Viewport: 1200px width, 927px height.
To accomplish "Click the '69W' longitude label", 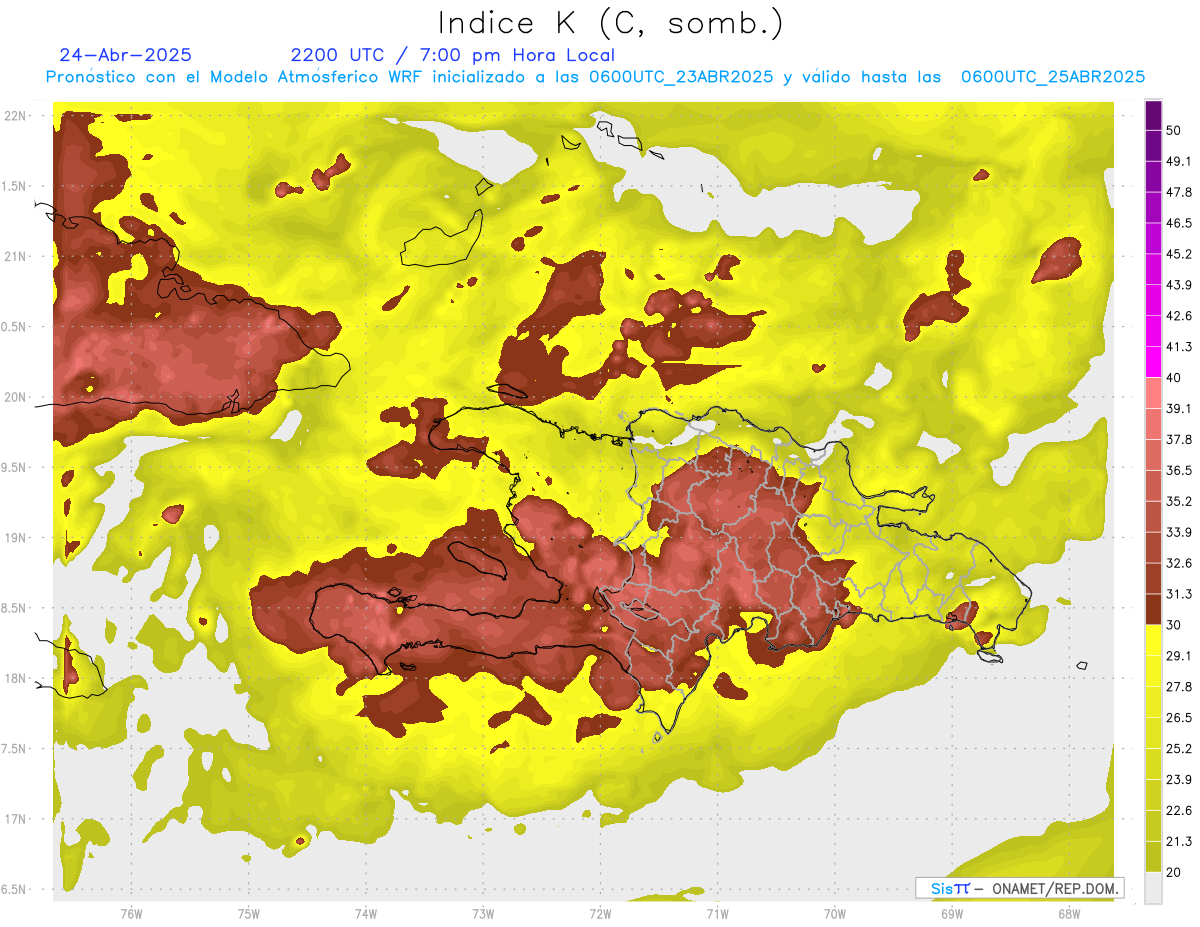I will coord(952,913).
